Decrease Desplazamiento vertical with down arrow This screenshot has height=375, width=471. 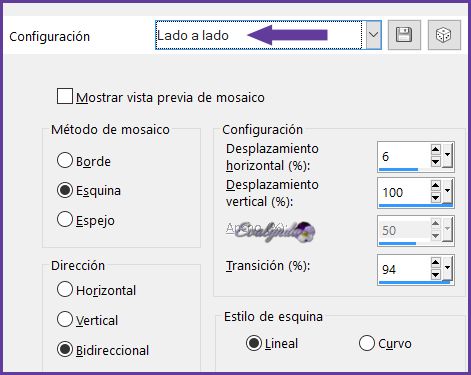[436, 198]
